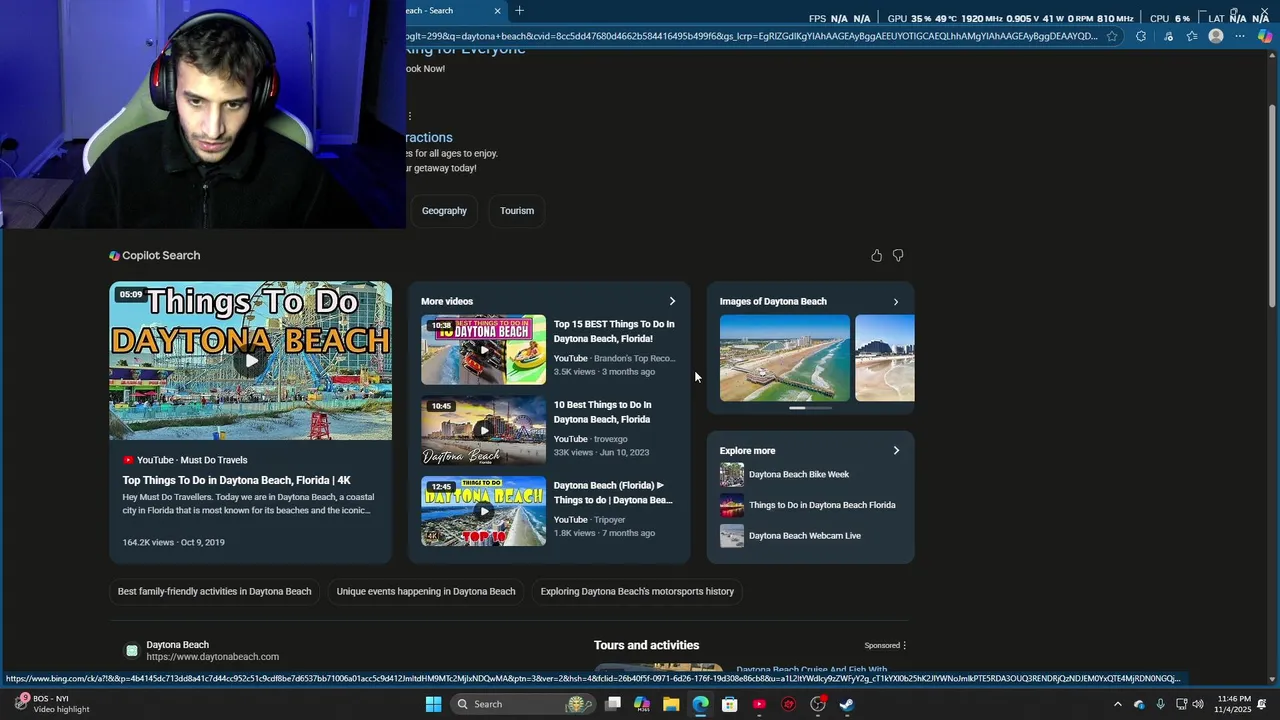Screen dimensions: 1280x720
Task: Click the browser address bar URL
Action: [751, 37]
